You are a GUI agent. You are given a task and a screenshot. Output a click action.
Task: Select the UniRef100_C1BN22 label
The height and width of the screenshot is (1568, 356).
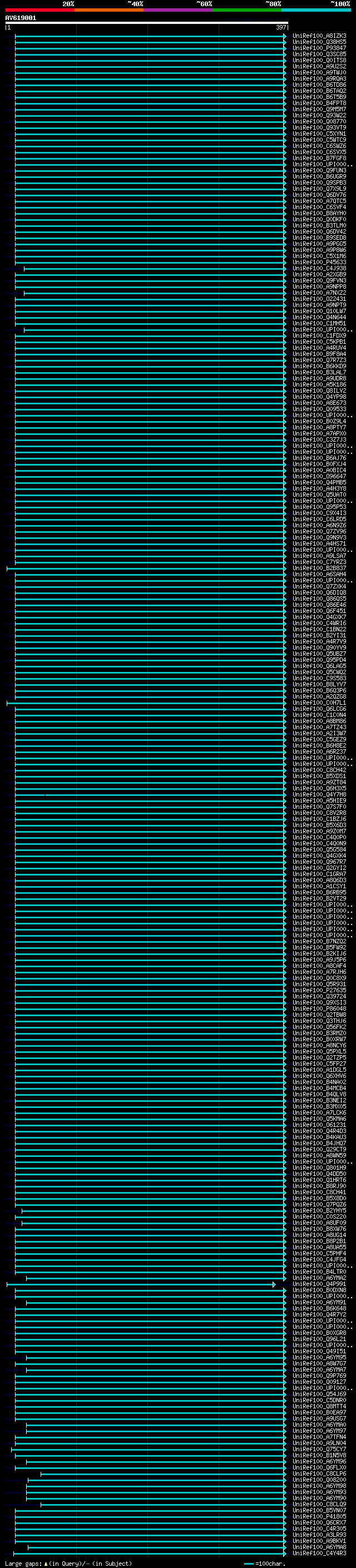[319, 630]
